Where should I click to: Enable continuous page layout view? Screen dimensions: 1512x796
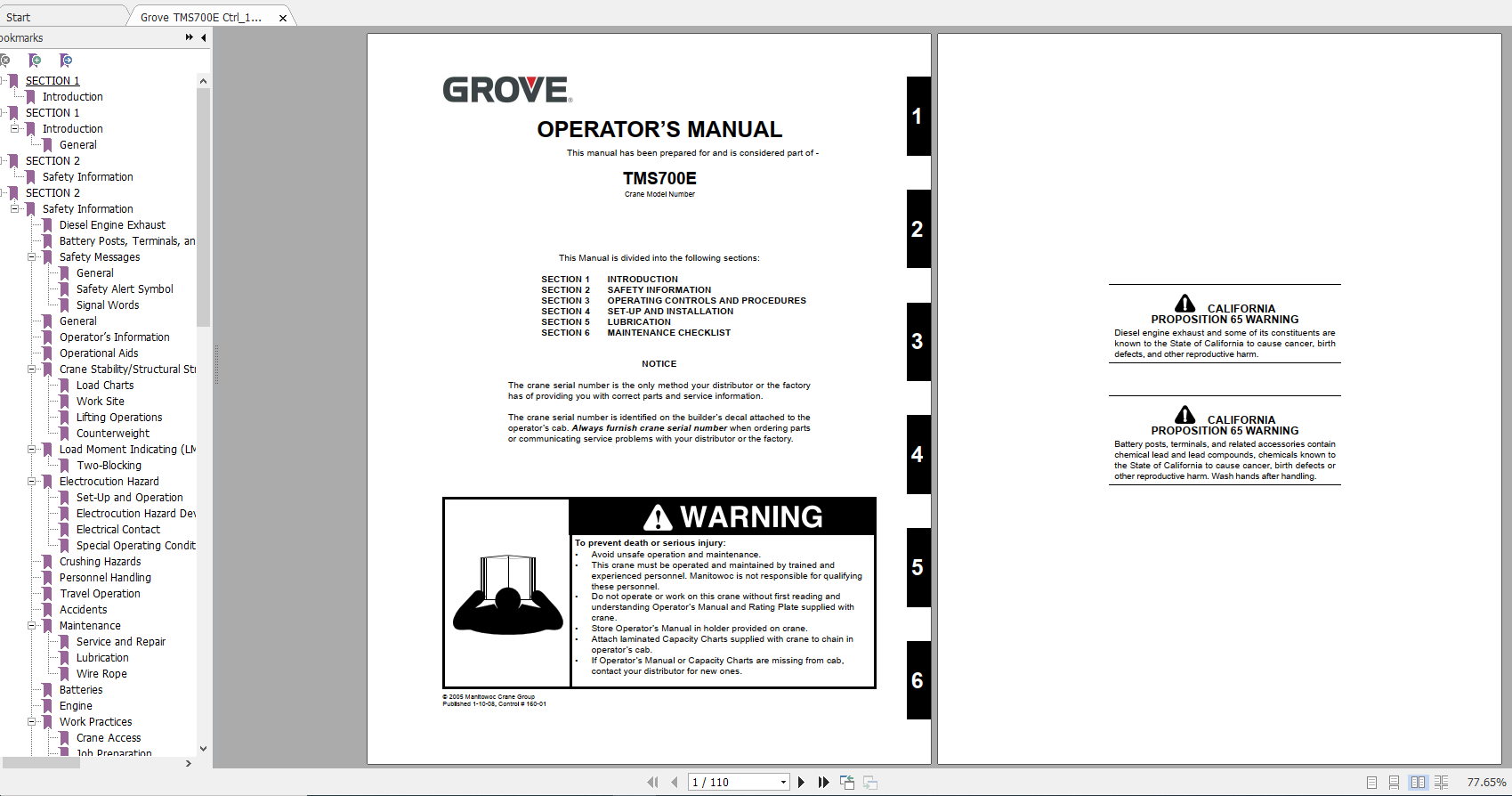click(x=1395, y=782)
